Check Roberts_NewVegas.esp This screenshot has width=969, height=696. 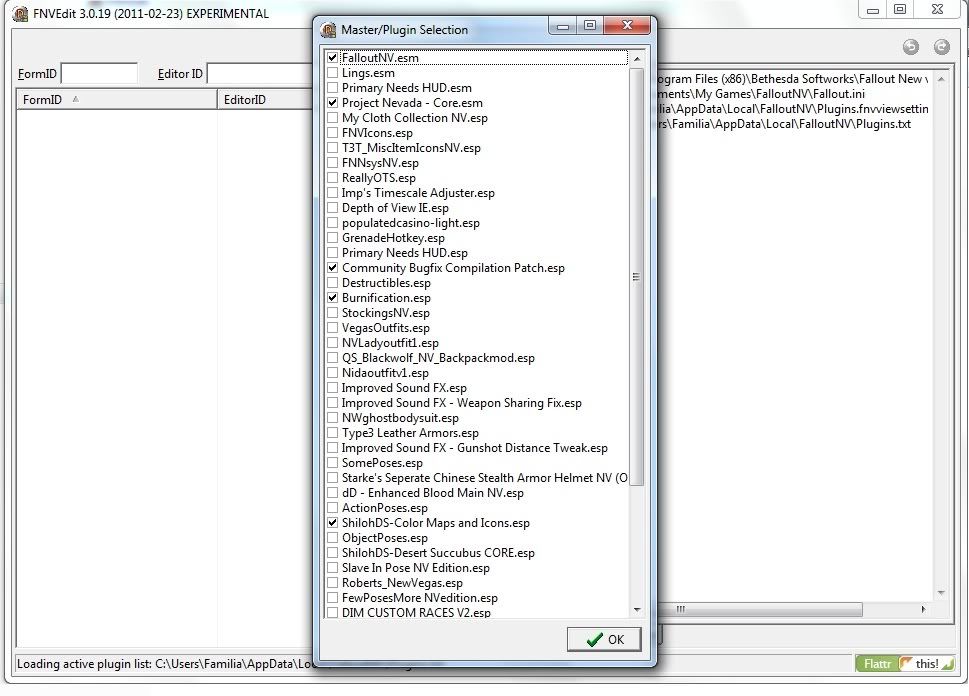click(332, 582)
